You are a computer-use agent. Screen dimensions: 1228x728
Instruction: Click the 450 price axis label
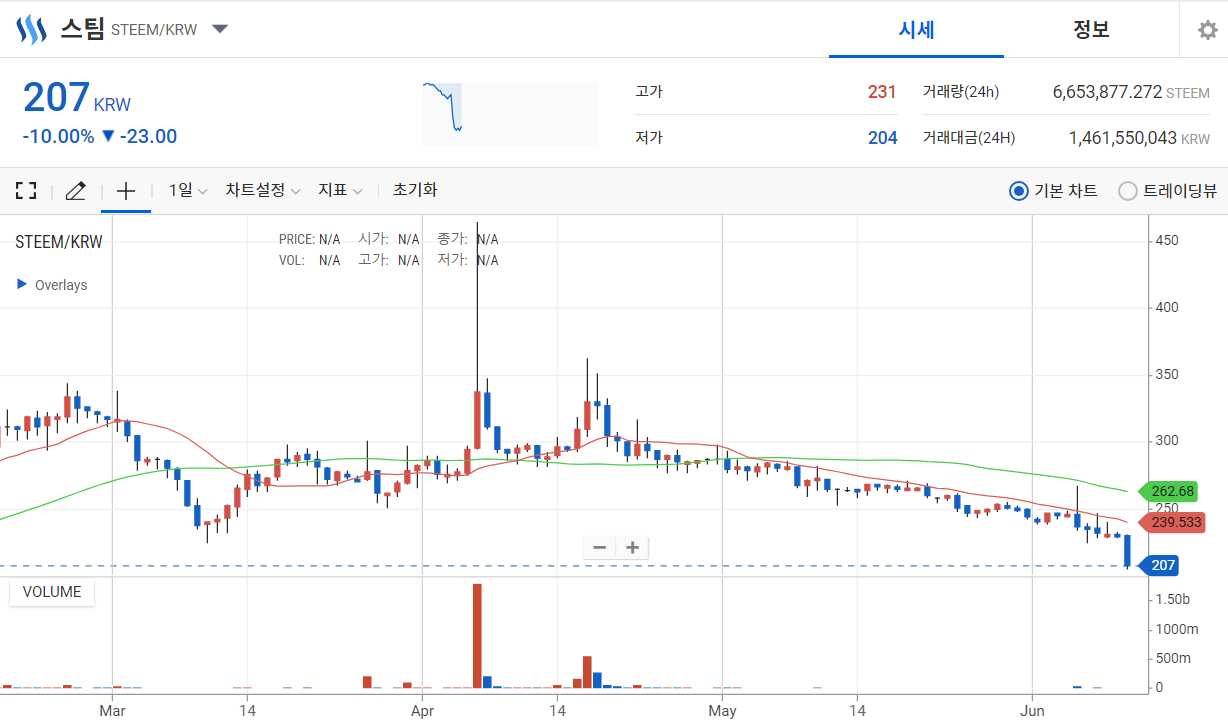point(1166,241)
